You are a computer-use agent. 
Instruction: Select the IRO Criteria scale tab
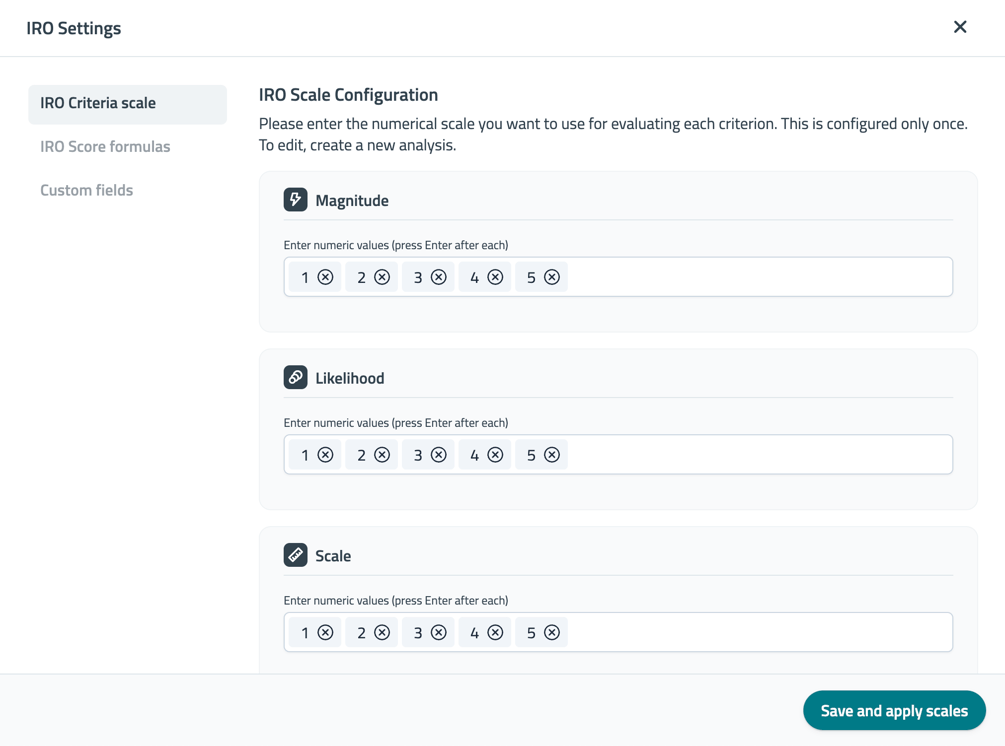tap(128, 104)
